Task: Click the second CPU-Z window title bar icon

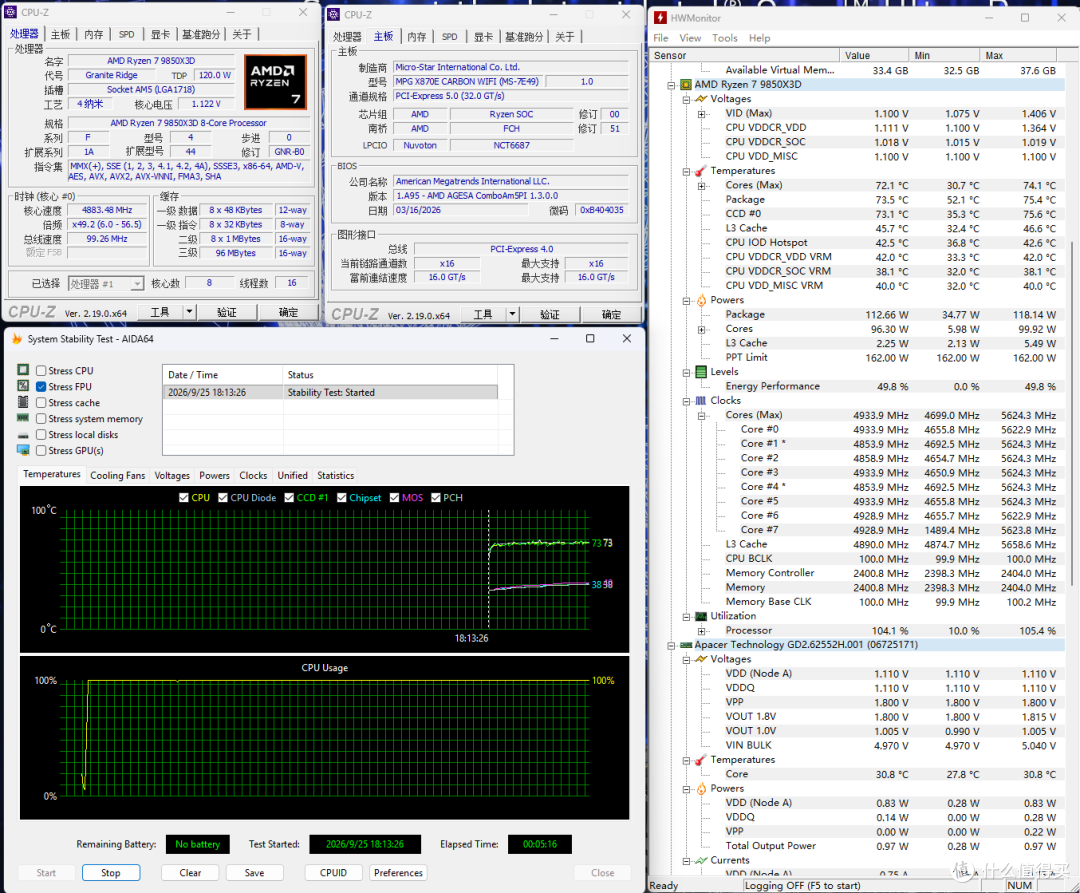Action: [333, 14]
